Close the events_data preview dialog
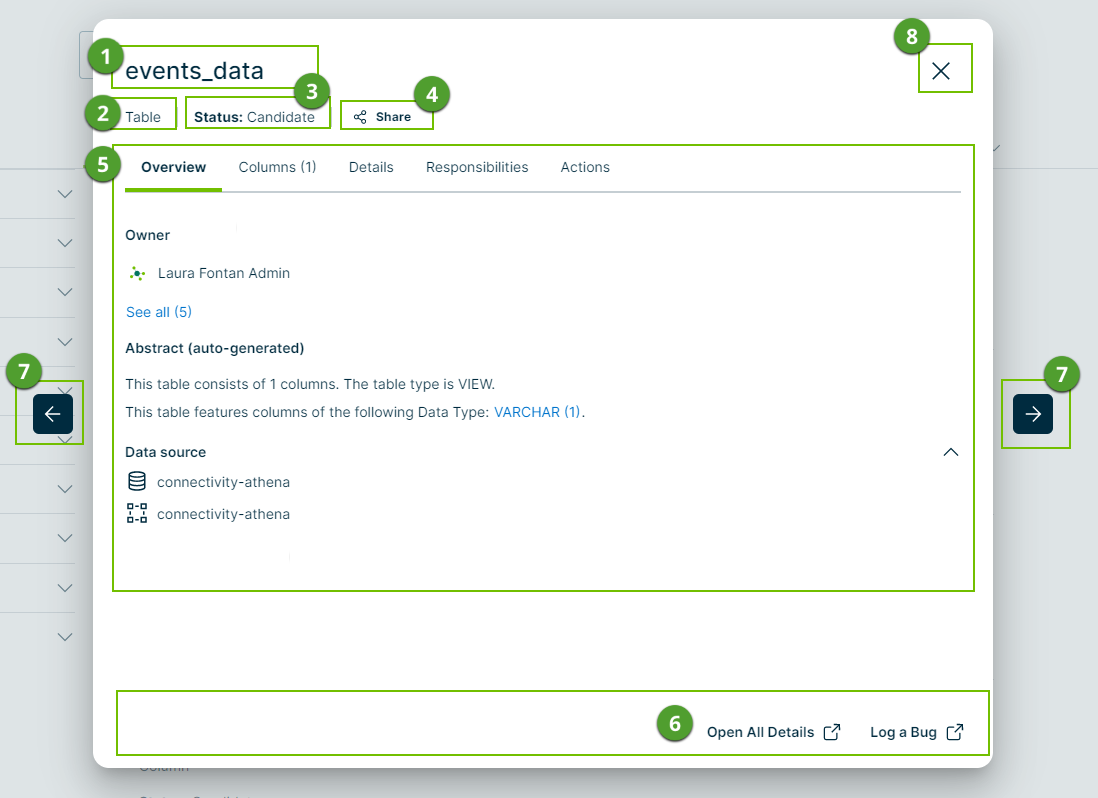This screenshot has height=798, width=1098. point(941,70)
